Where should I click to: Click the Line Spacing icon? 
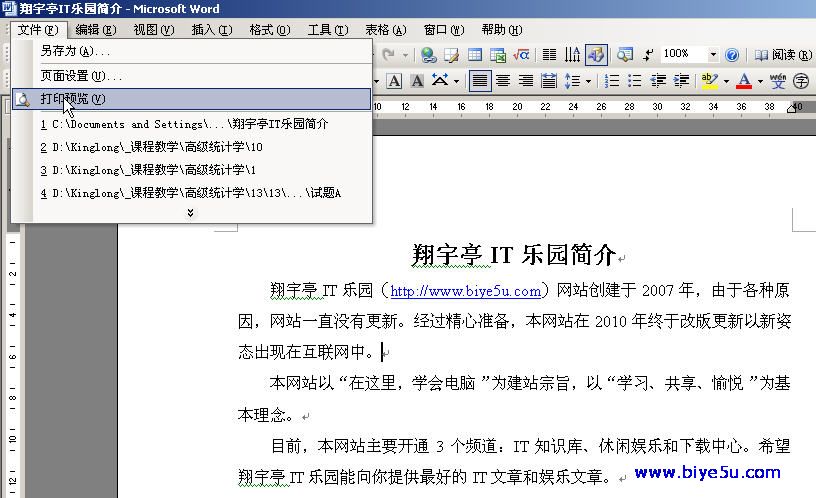pos(572,81)
